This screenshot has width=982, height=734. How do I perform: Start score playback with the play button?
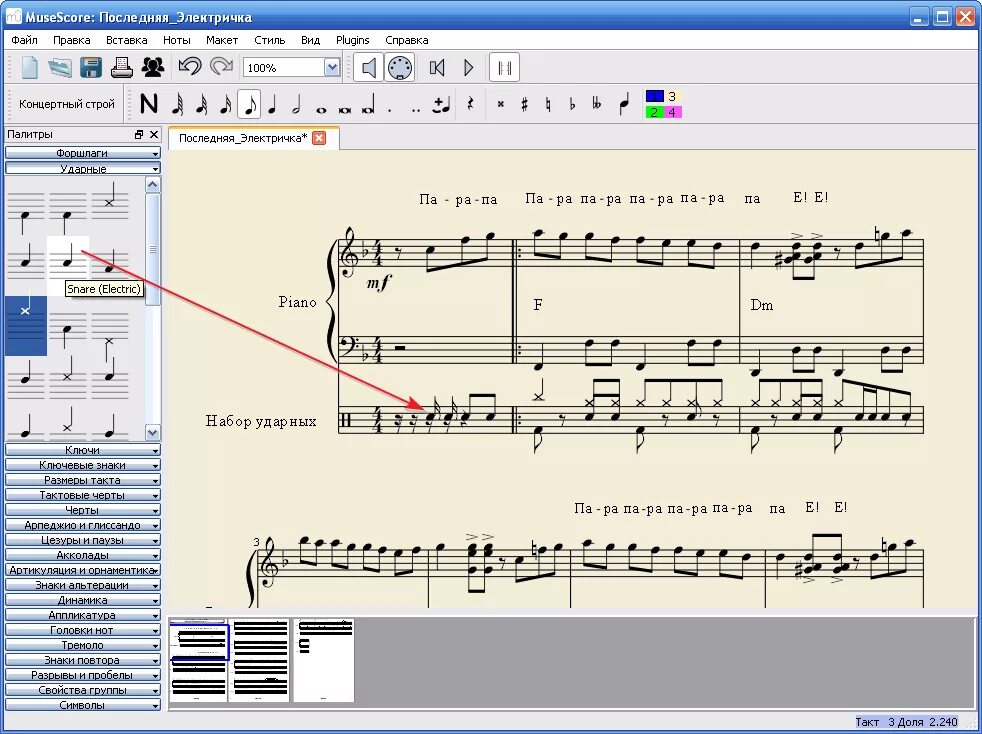pyautogui.click(x=468, y=67)
